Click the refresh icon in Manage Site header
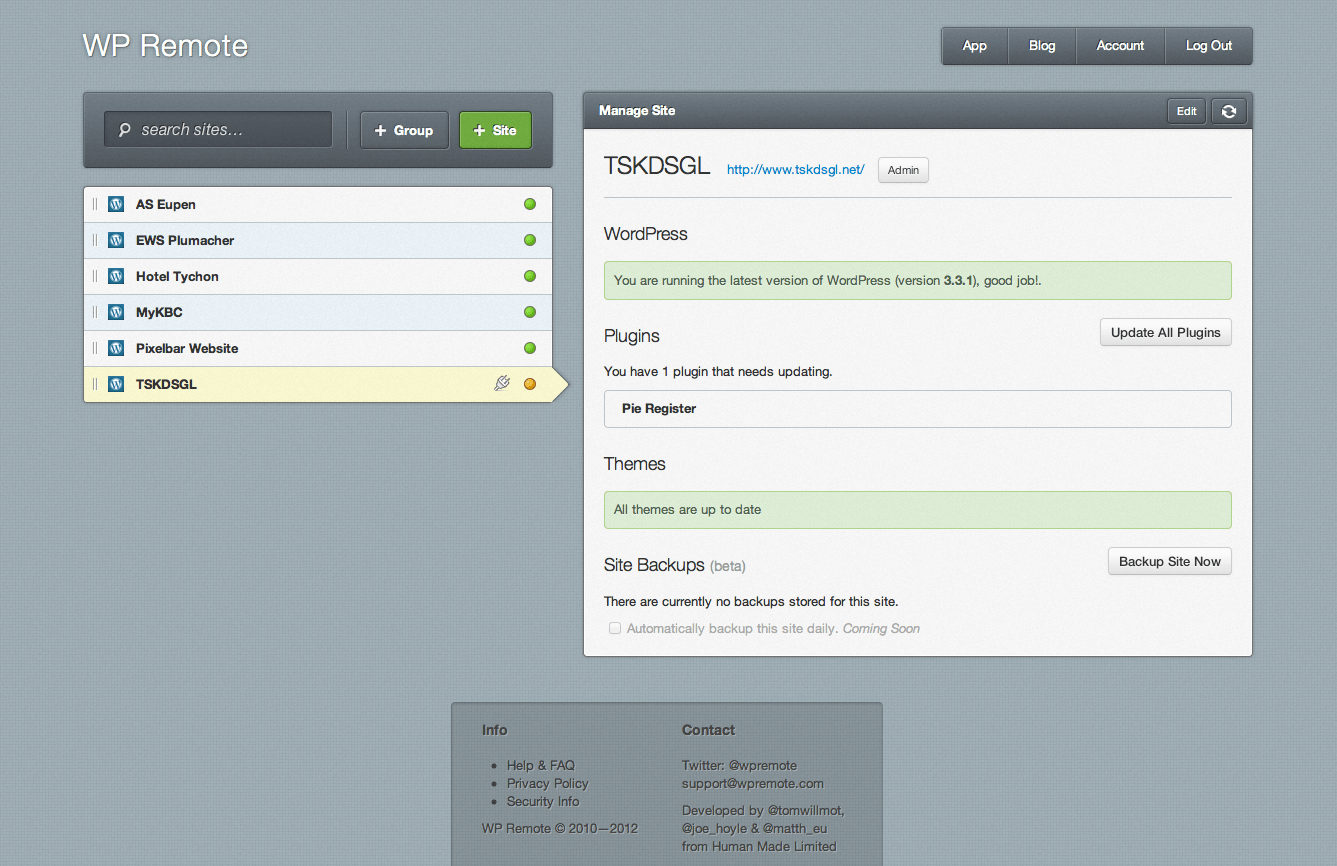This screenshot has width=1337, height=866. 1229,111
